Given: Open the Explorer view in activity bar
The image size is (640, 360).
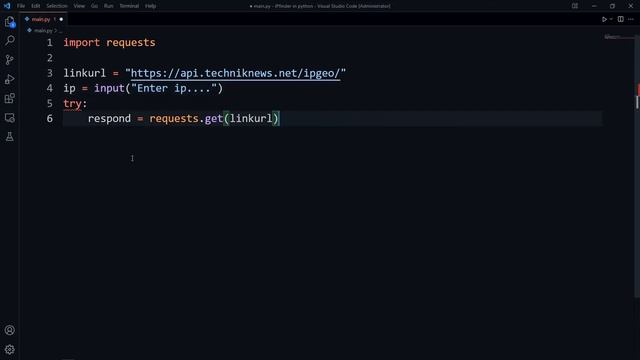Looking at the screenshot, I should tap(10, 21).
